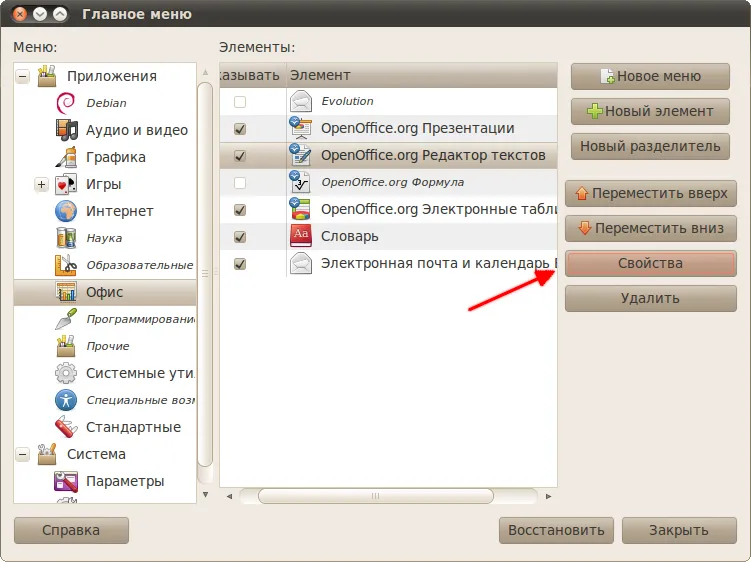751x562 pixels.
Task: Select the Audio and Video film icon
Action: [x=66, y=130]
